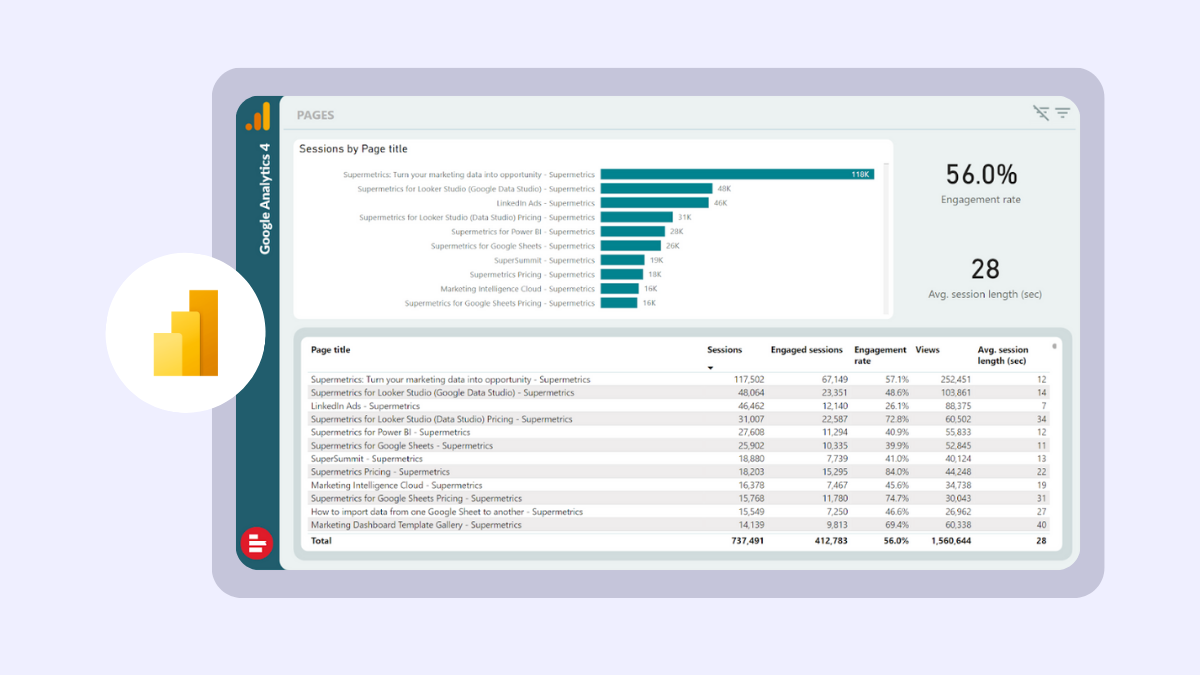Screen dimensions: 1200x675
Task: Click the Google Analytics 4 logo icon
Action: (x=258, y=116)
